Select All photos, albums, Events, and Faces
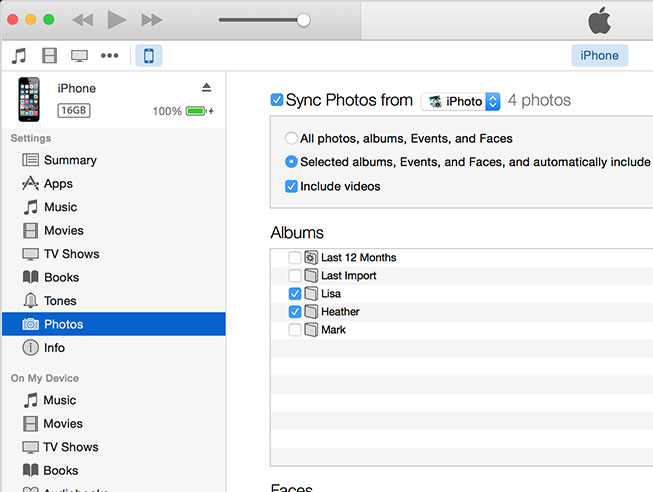653x492 pixels. coord(291,139)
